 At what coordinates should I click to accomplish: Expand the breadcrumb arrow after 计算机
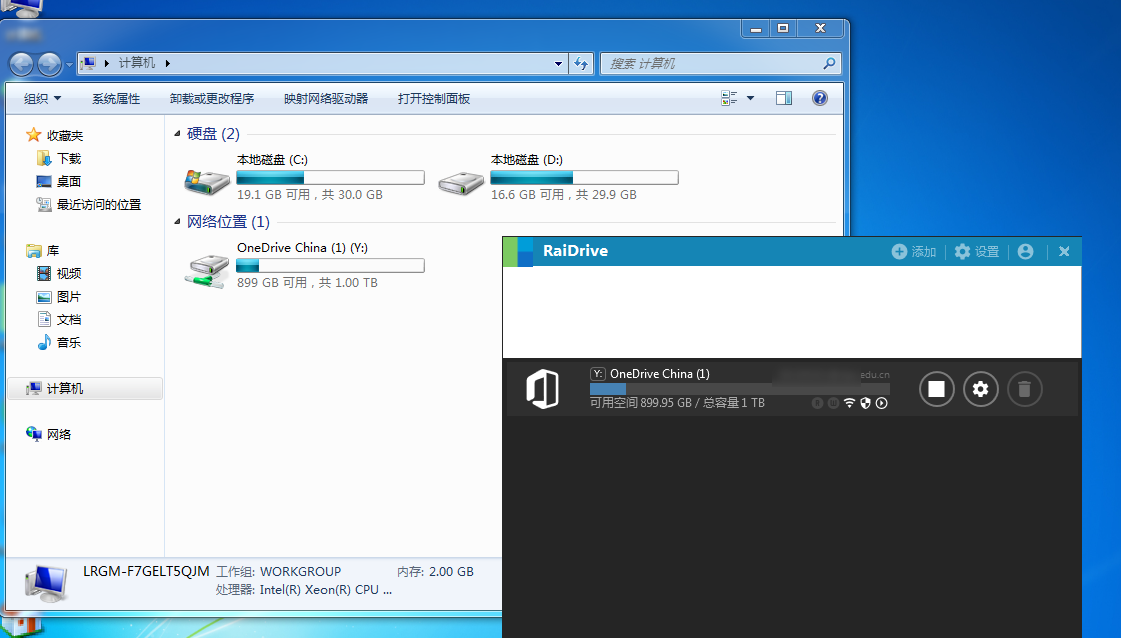coord(167,63)
